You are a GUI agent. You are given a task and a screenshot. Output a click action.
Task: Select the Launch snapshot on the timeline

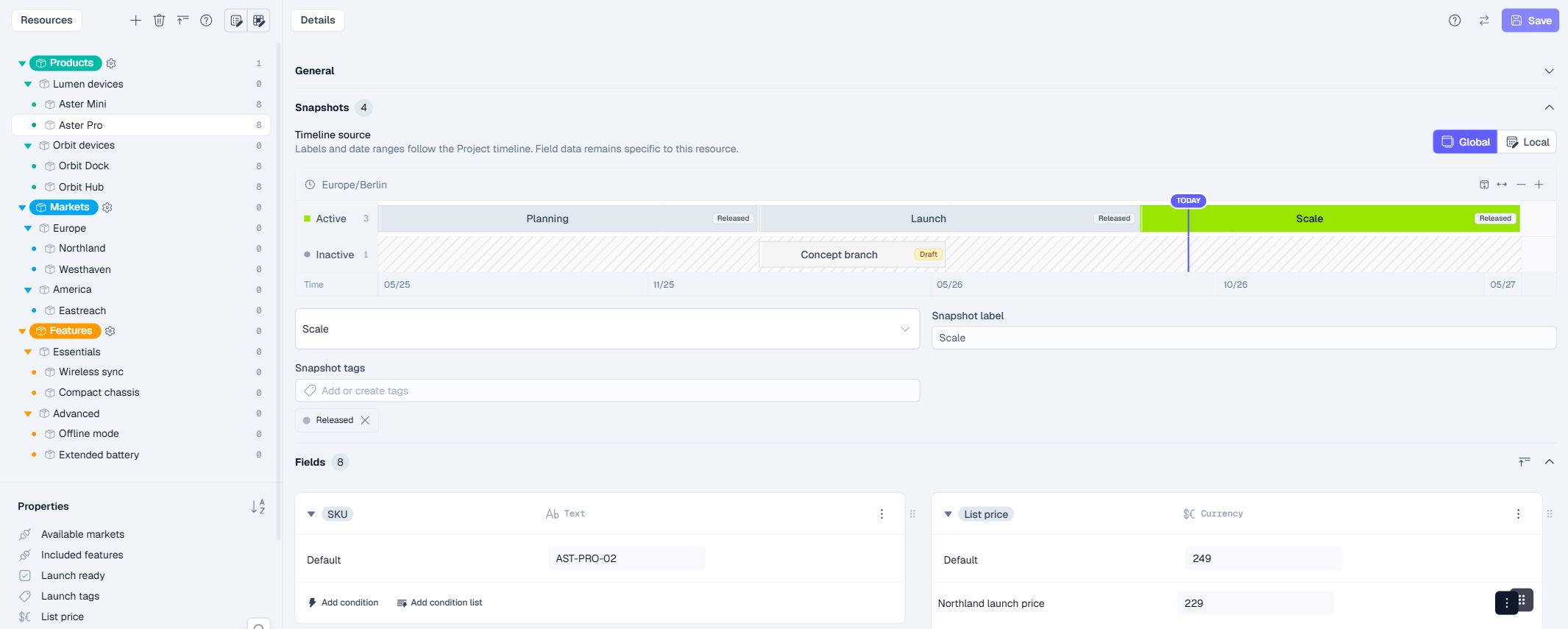coord(948,218)
